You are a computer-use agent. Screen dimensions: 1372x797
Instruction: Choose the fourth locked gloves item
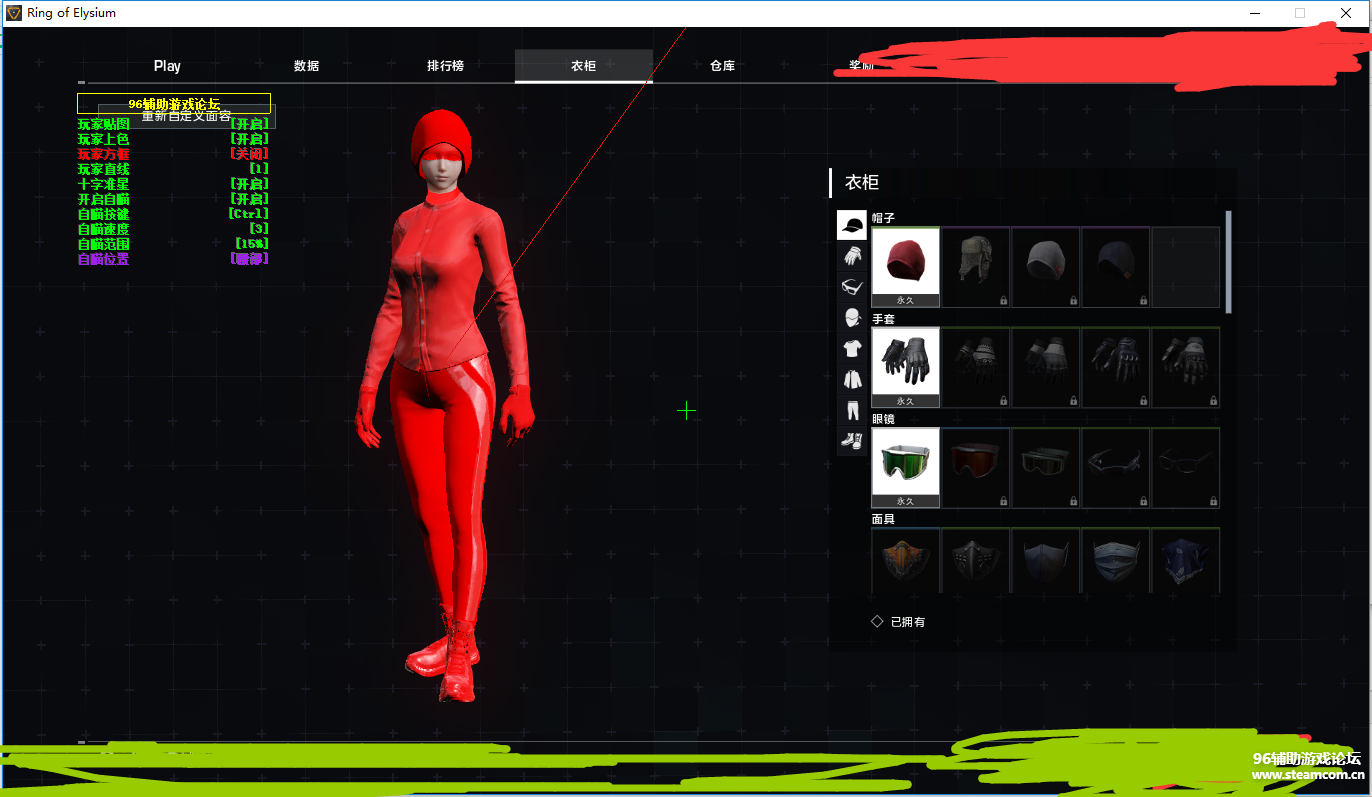click(1116, 367)
